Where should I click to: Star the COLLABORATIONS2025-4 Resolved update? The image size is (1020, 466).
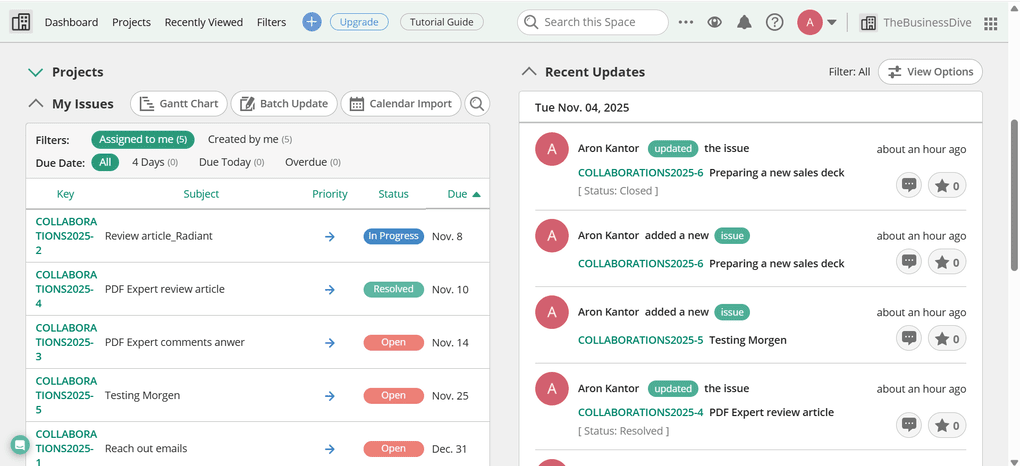[x=946, y=425]
